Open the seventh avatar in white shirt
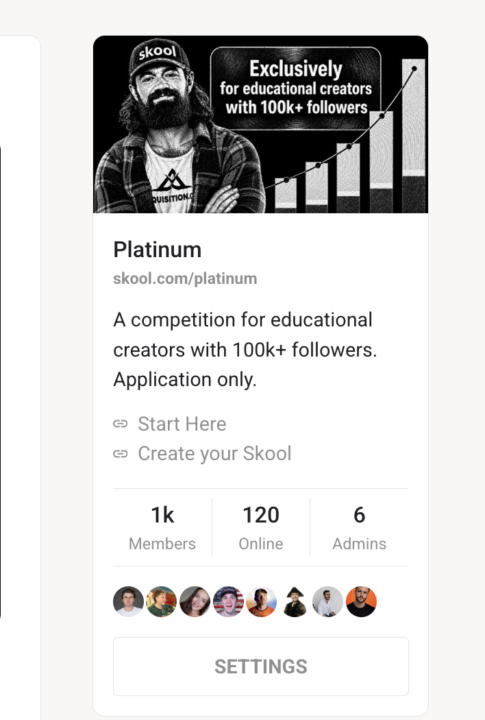 click(328, 602)
